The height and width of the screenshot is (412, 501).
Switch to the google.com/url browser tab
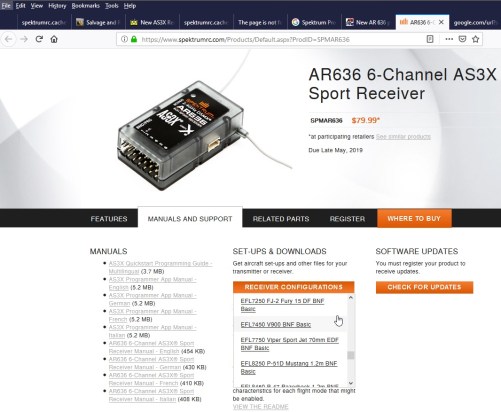coord(476,22)
